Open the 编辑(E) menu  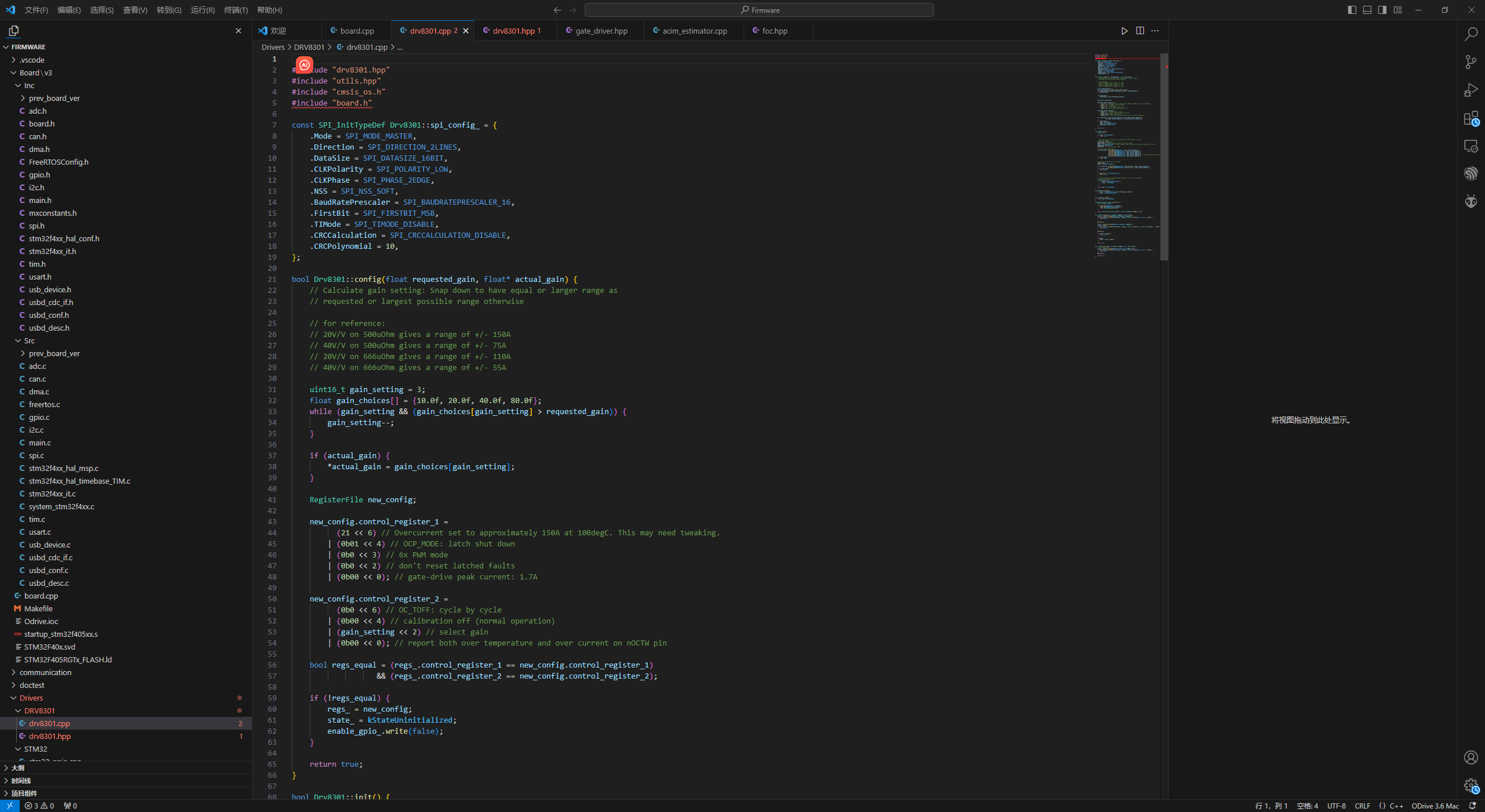pos(69,10)
